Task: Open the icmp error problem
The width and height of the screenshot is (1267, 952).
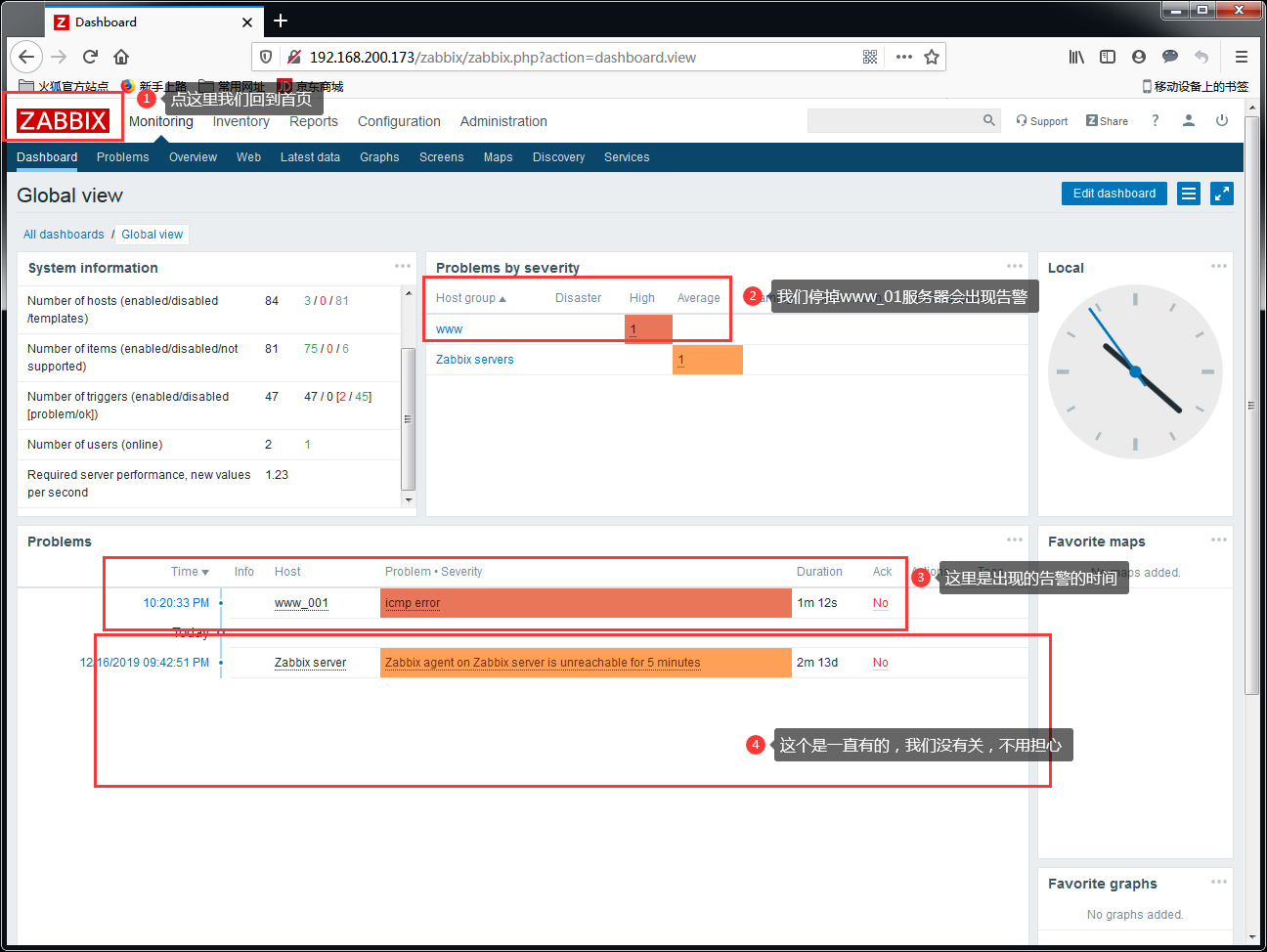Action: point(413,603)
